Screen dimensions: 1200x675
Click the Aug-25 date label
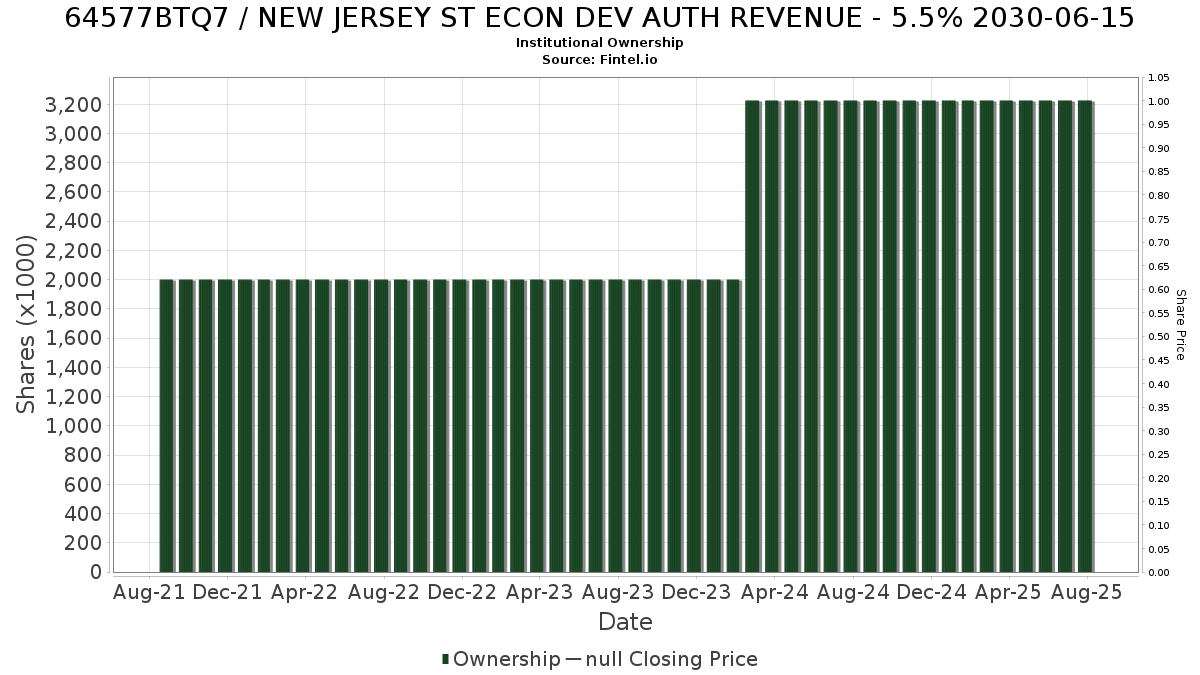coord(1087,592)
